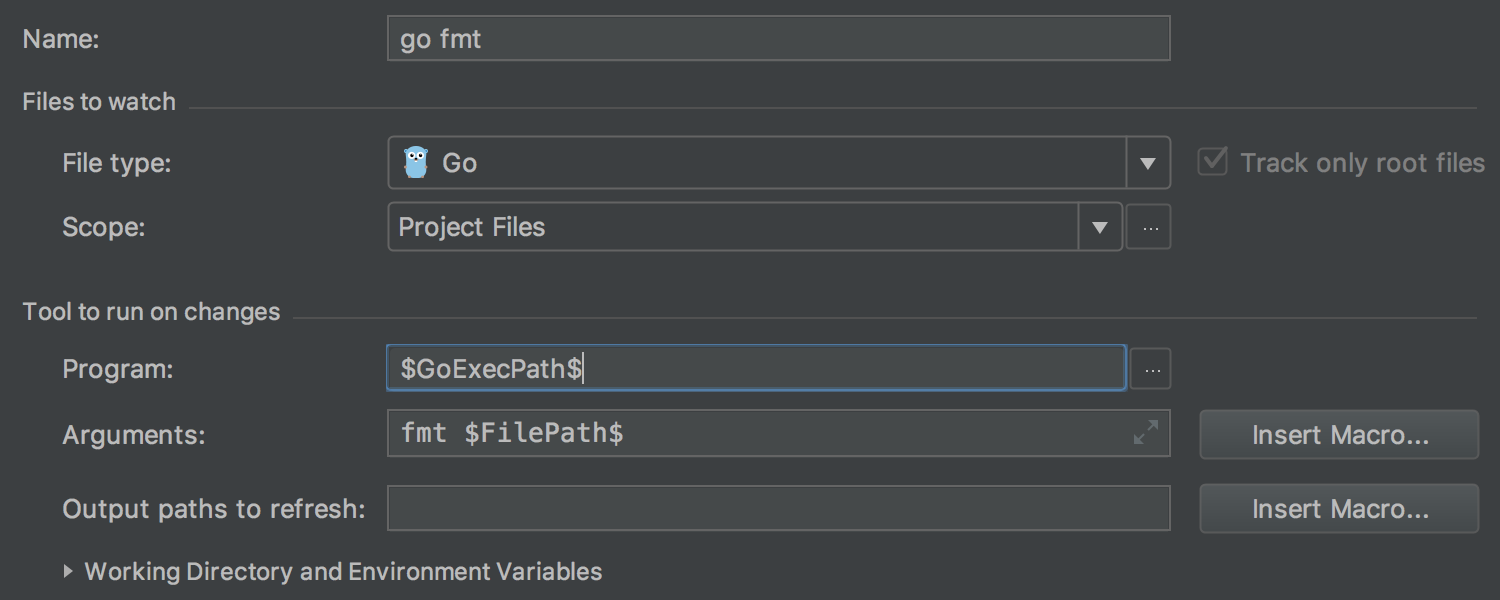Image resolution: width=1500 pixels, height=600 pixels.
Task: Click the Track only root files label
Action: tap(1362, 163)
